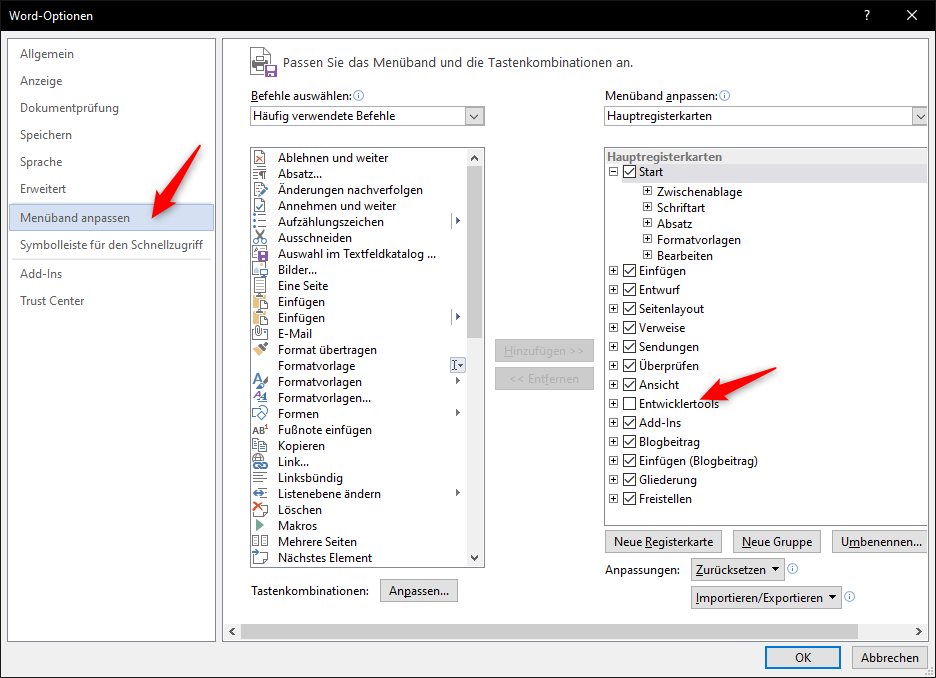
Task: Toggle the Überprüfen checkbox
Action: (x=629, y=366)
